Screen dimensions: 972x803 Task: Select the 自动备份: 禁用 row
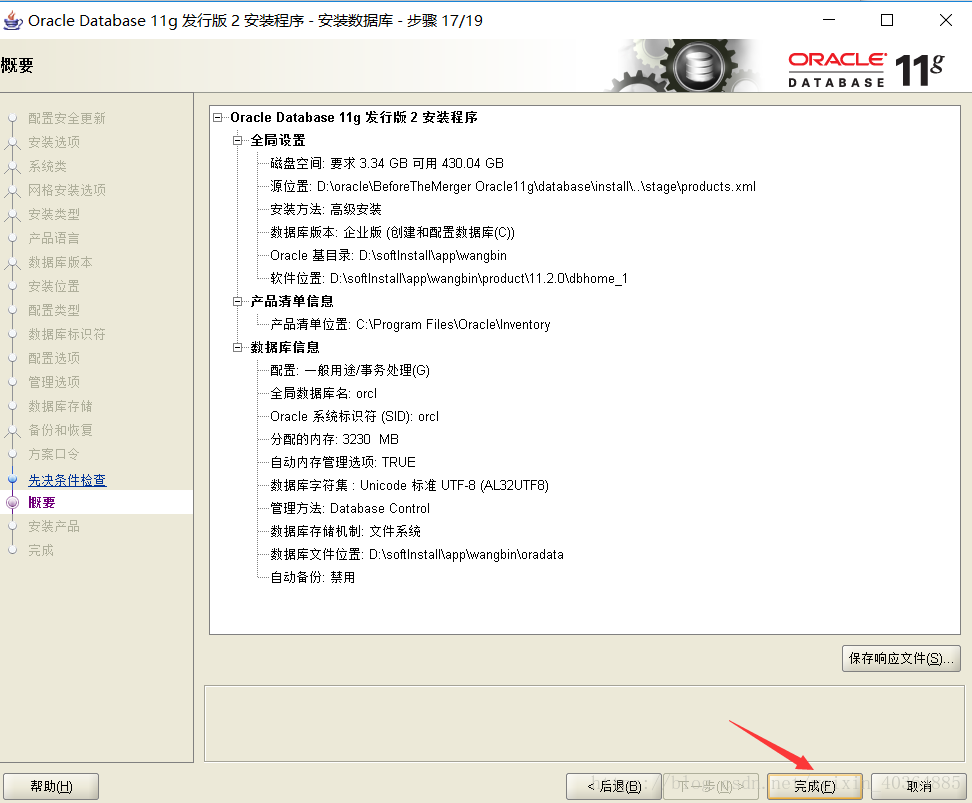pyautogui.click(x=312, y=577)
